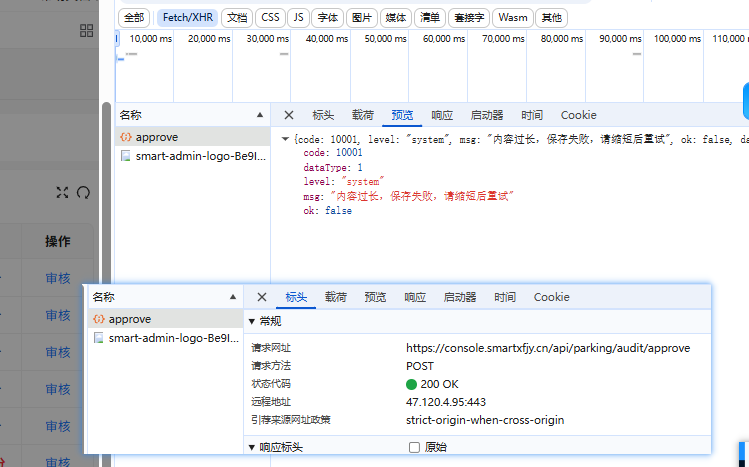Collapse the JSON response object triangle
Screen dimensions: 749x467
coord(285,139)
